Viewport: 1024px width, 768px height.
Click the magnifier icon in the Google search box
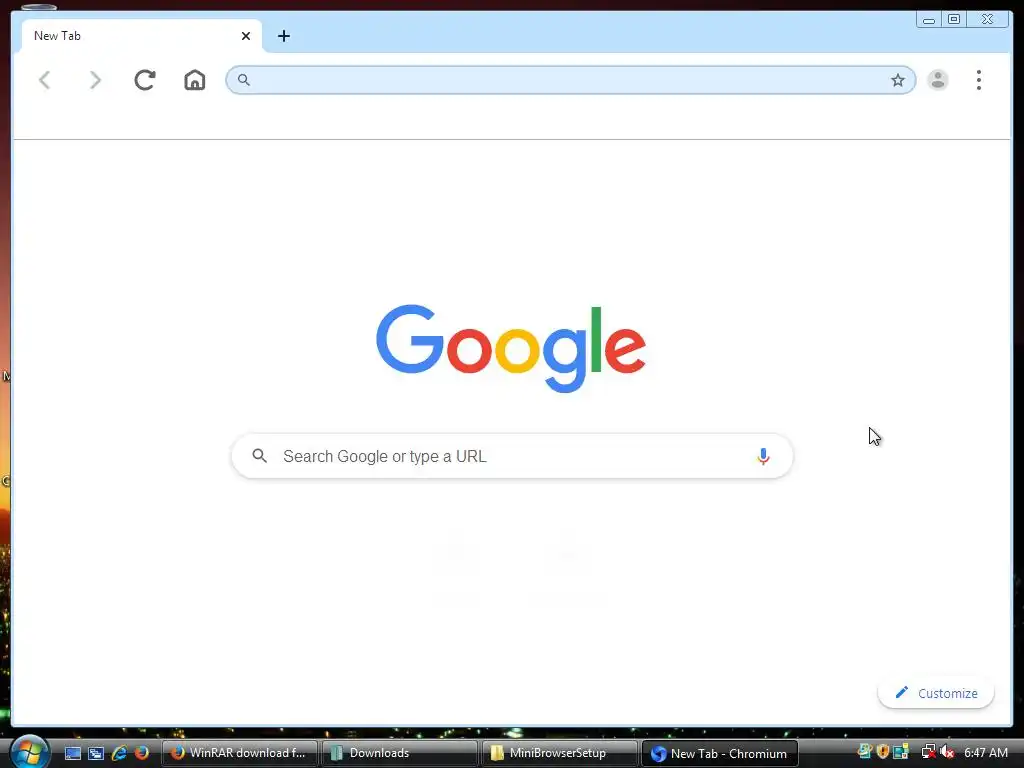click(259, 456)
